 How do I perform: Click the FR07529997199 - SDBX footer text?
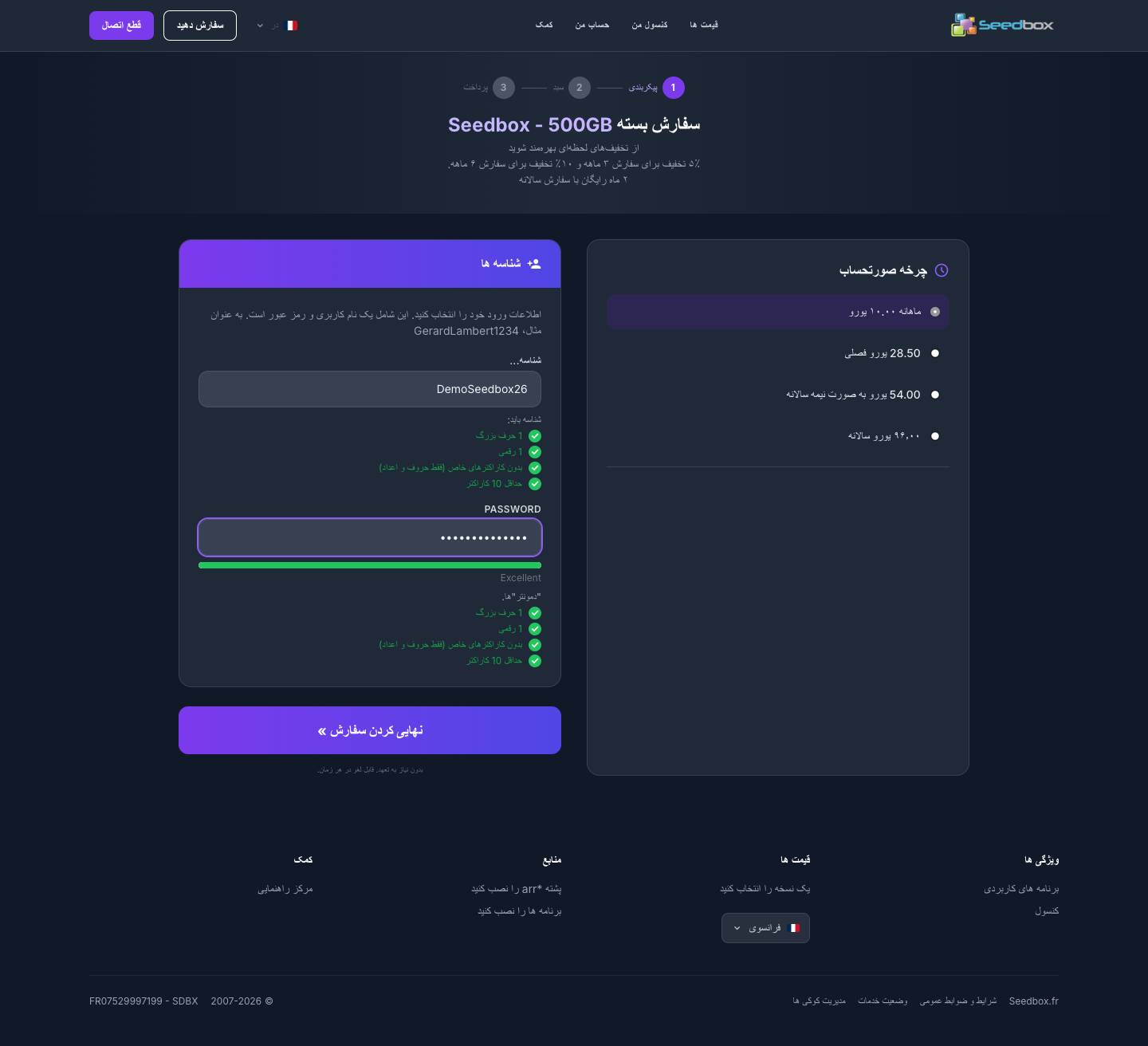click(143, 1001)
